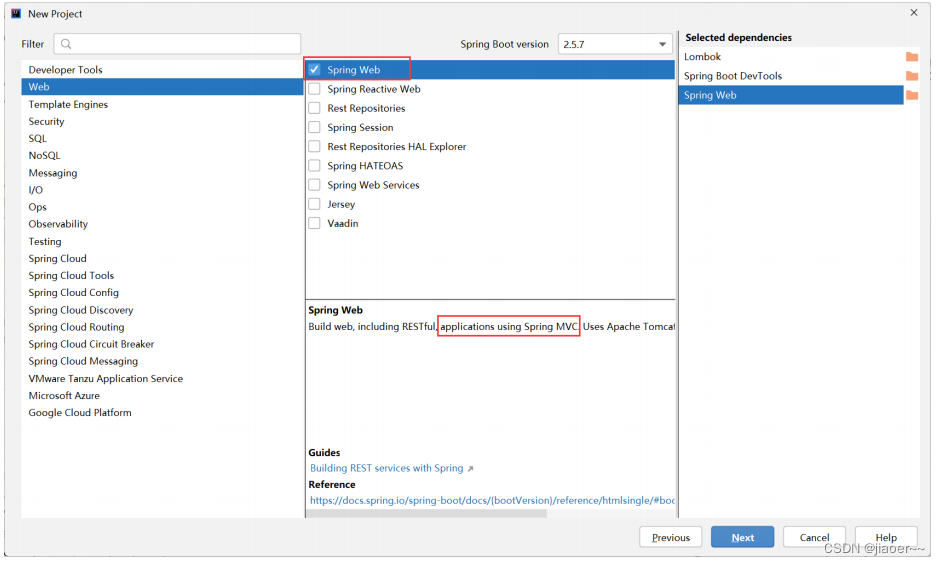Viewport: 940px width, 565px height.
Task: Uncheck the Spring Web checkbox
Action: click(314, 70)
